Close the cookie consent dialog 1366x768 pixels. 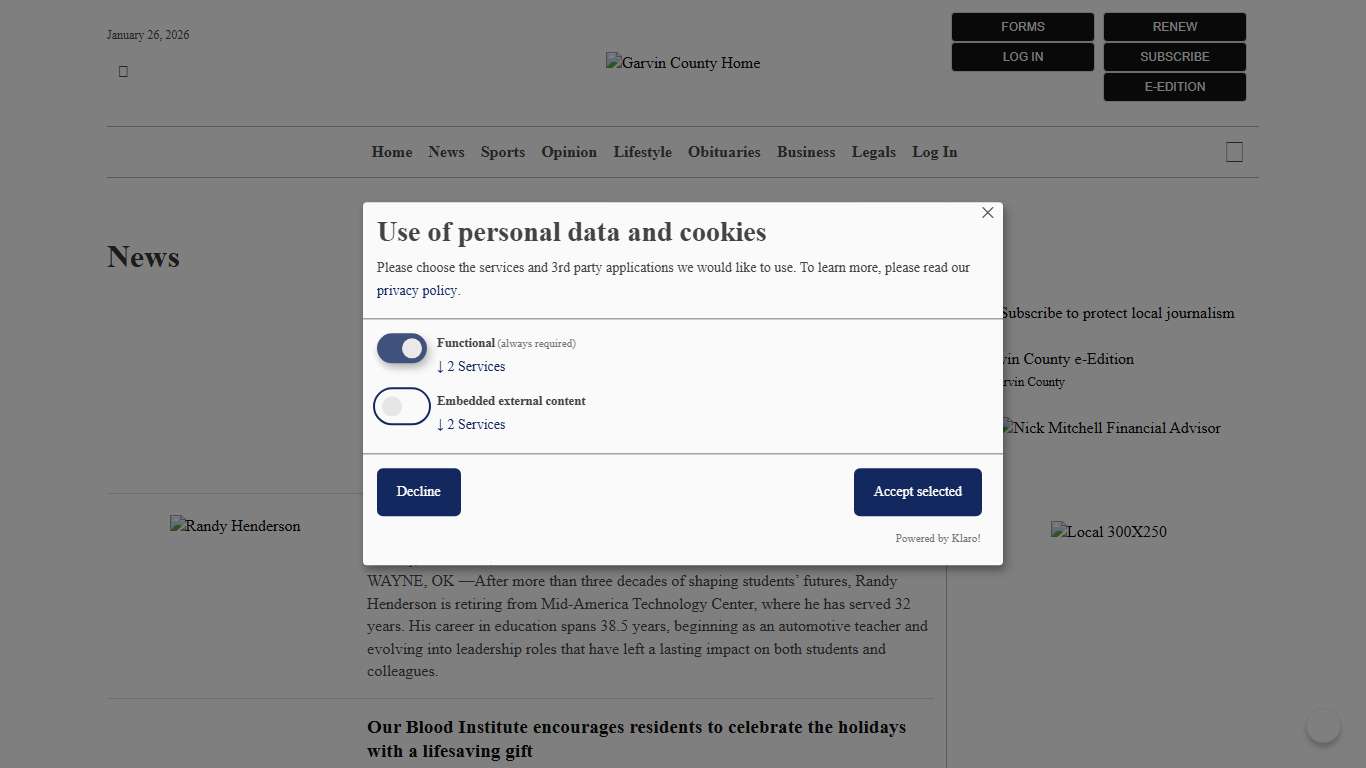[x=987, y=213]
